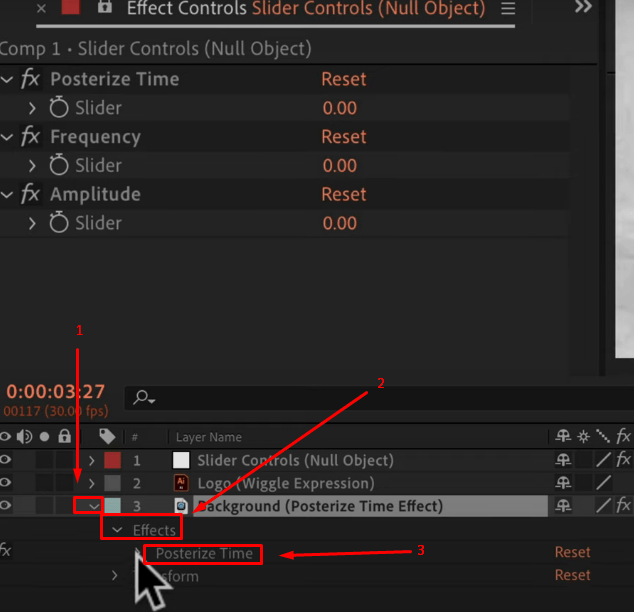Viewport: 634px width, 612px height.
Task: Collapse the Background layer properties twirl
Action: pos(94,506)
